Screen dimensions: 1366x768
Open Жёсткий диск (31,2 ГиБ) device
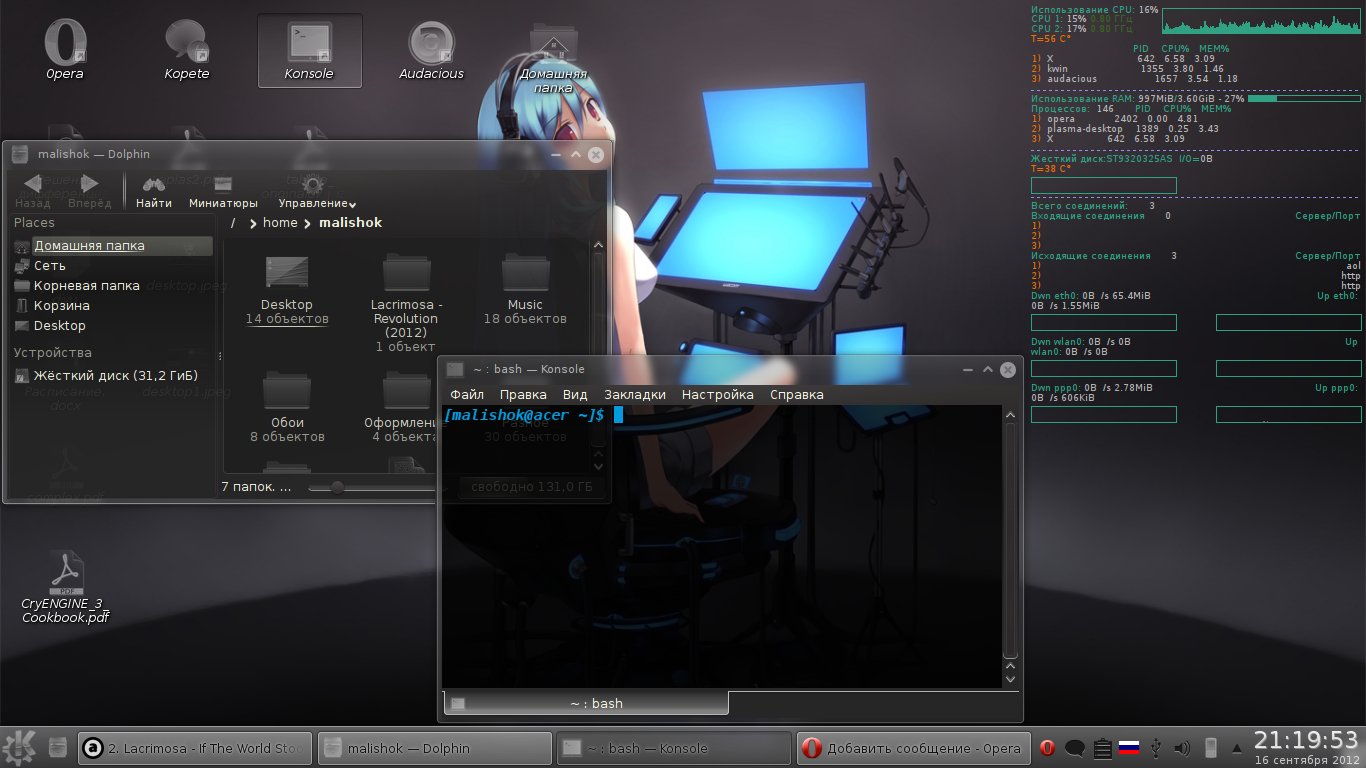(111, 375)
